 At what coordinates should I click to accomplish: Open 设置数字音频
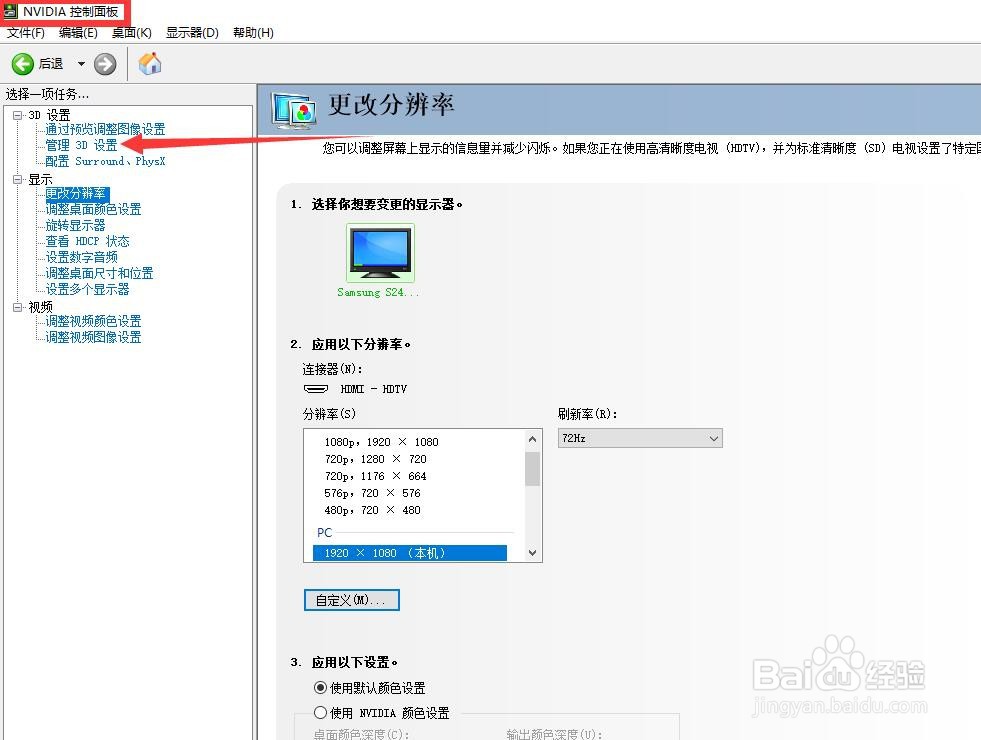(x=81, y=257)
